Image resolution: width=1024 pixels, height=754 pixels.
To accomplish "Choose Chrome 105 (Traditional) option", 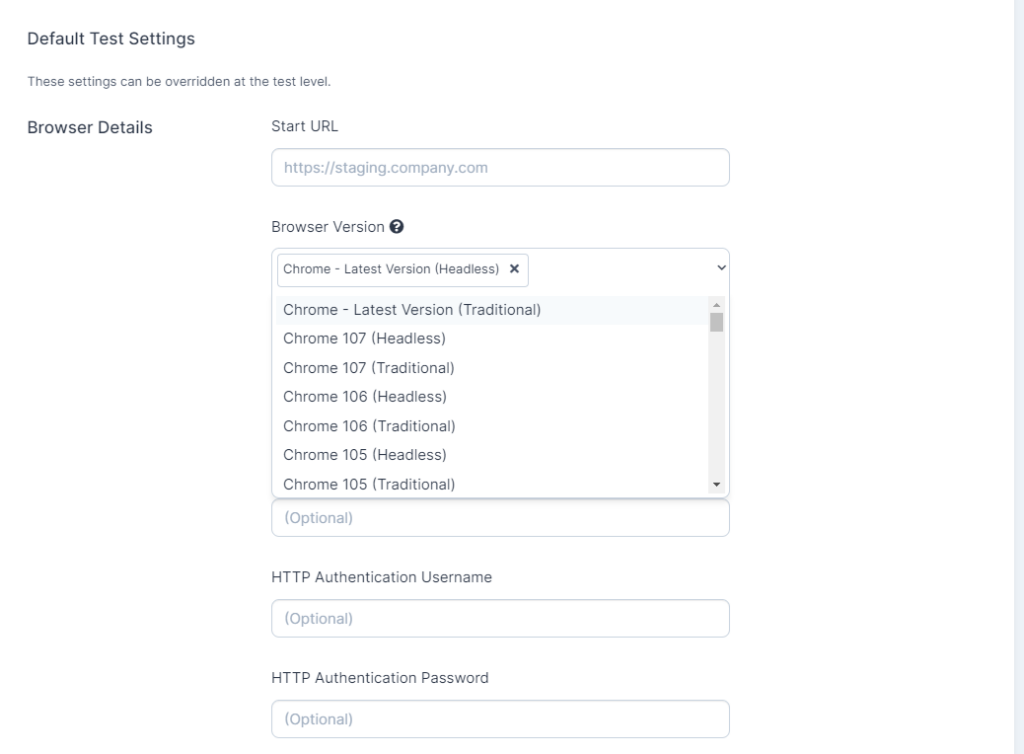I will coord(370,484).
